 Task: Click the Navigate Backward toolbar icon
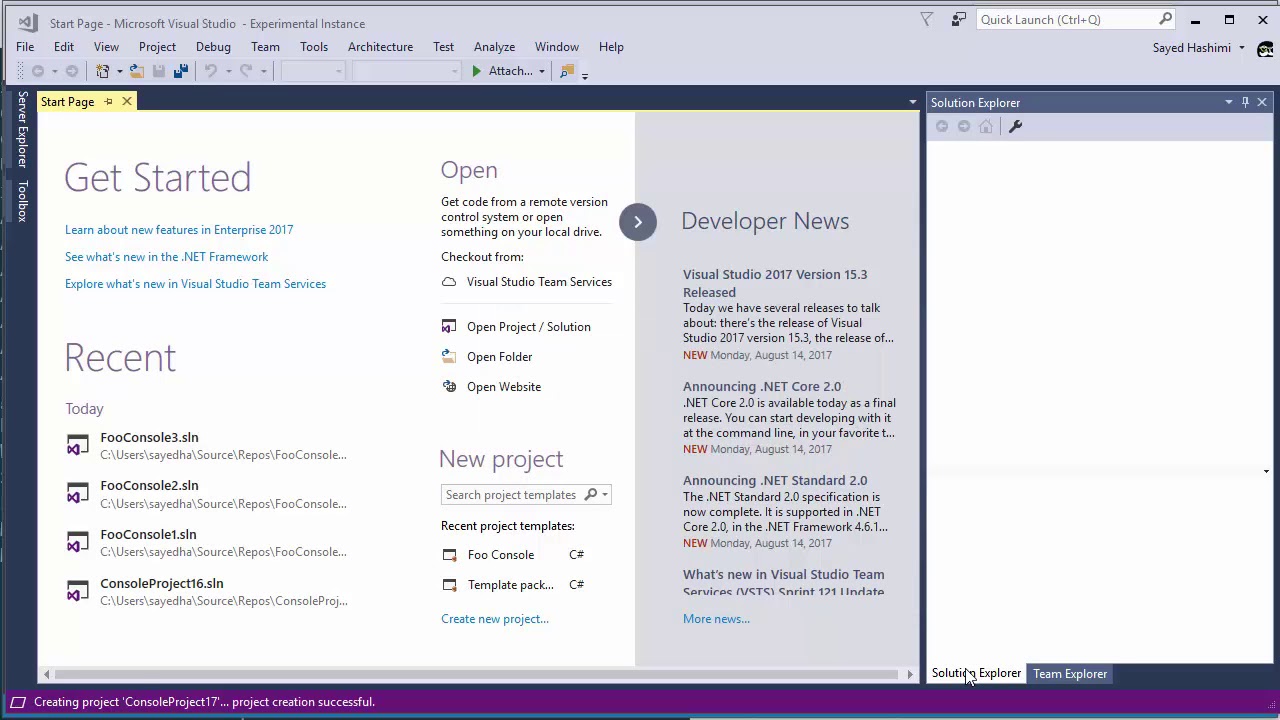38,71
